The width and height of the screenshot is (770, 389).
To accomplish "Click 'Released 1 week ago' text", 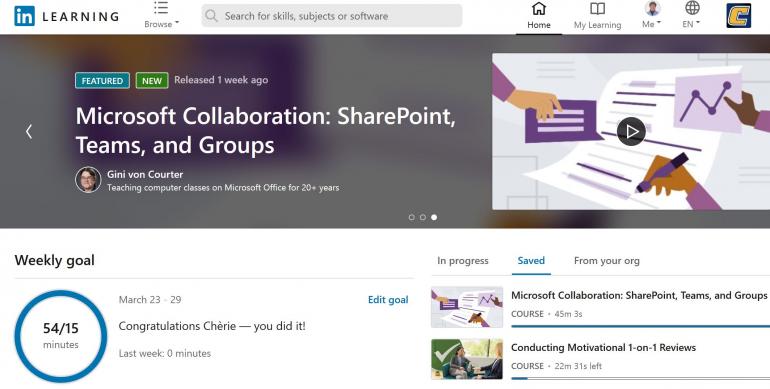I will pos(221,80).
